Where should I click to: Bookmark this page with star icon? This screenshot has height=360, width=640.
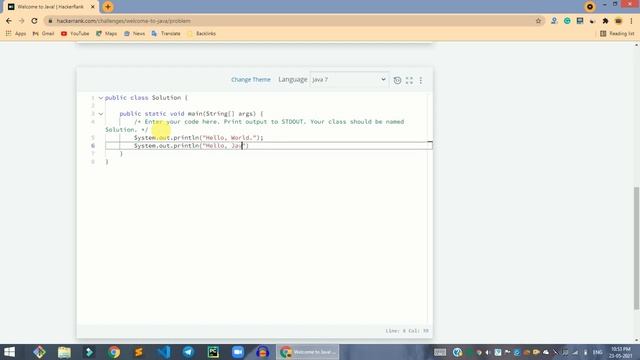pyautogui.click(x=538, y=21)
